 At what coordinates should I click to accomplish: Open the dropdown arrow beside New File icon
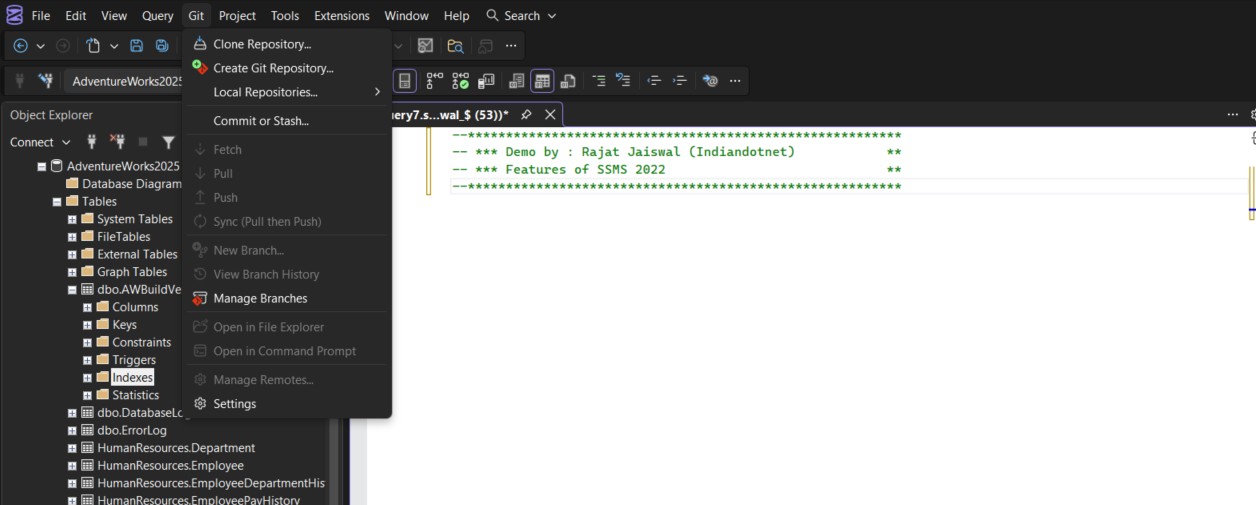(x=114, y=46)
